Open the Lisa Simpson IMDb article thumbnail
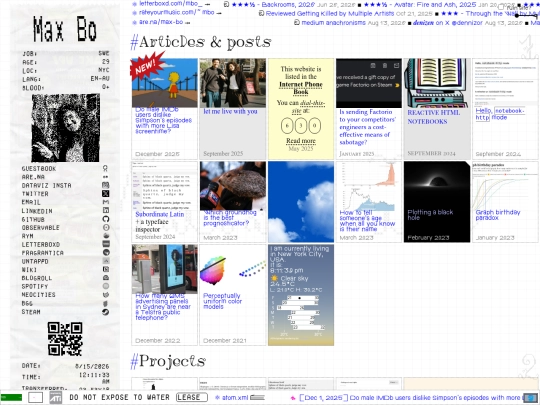This screenshot has width=540, height=405. [165, 83]
